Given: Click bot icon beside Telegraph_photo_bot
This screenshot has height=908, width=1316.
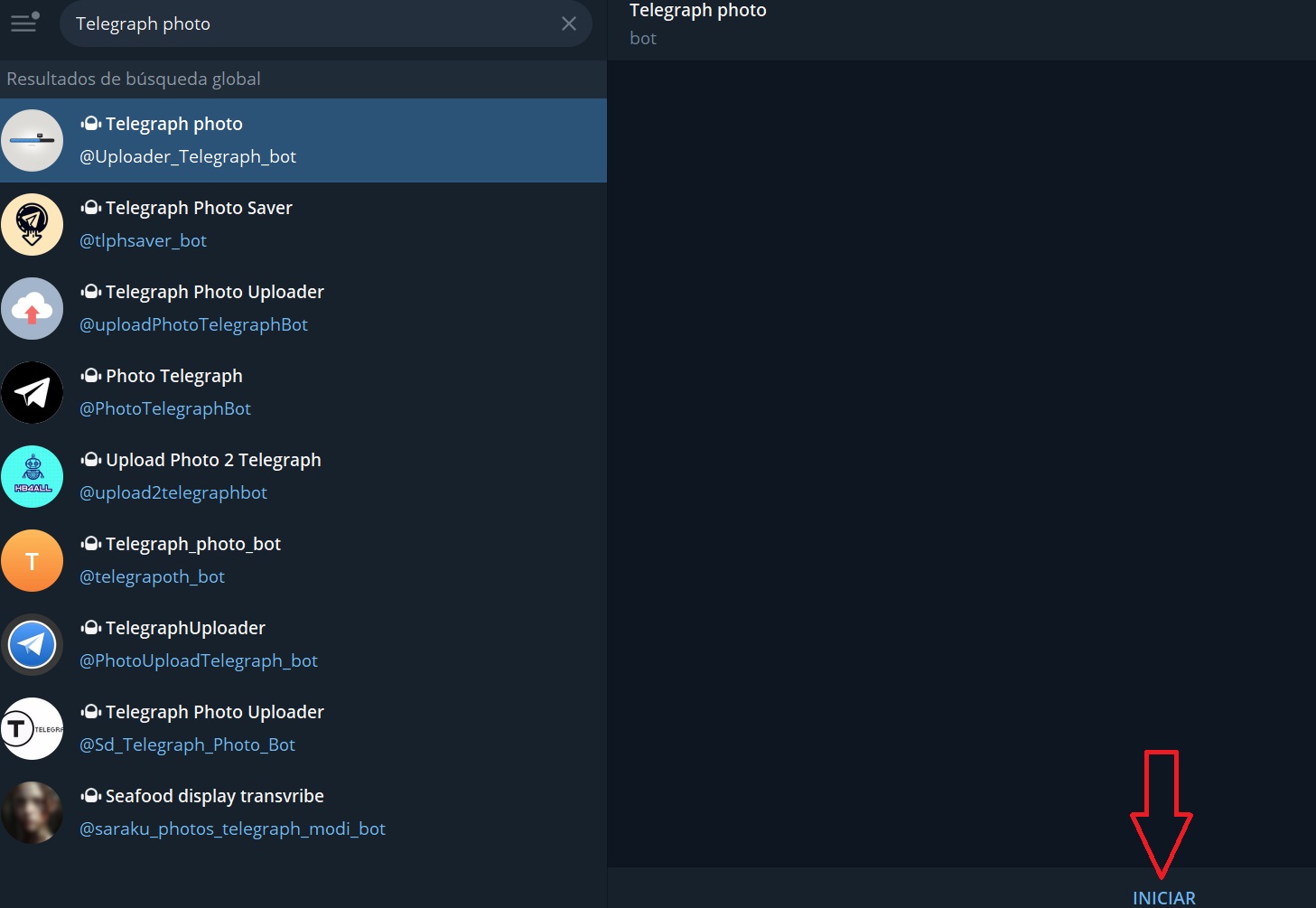Looking at the screenshot, I should coord(91,544).
